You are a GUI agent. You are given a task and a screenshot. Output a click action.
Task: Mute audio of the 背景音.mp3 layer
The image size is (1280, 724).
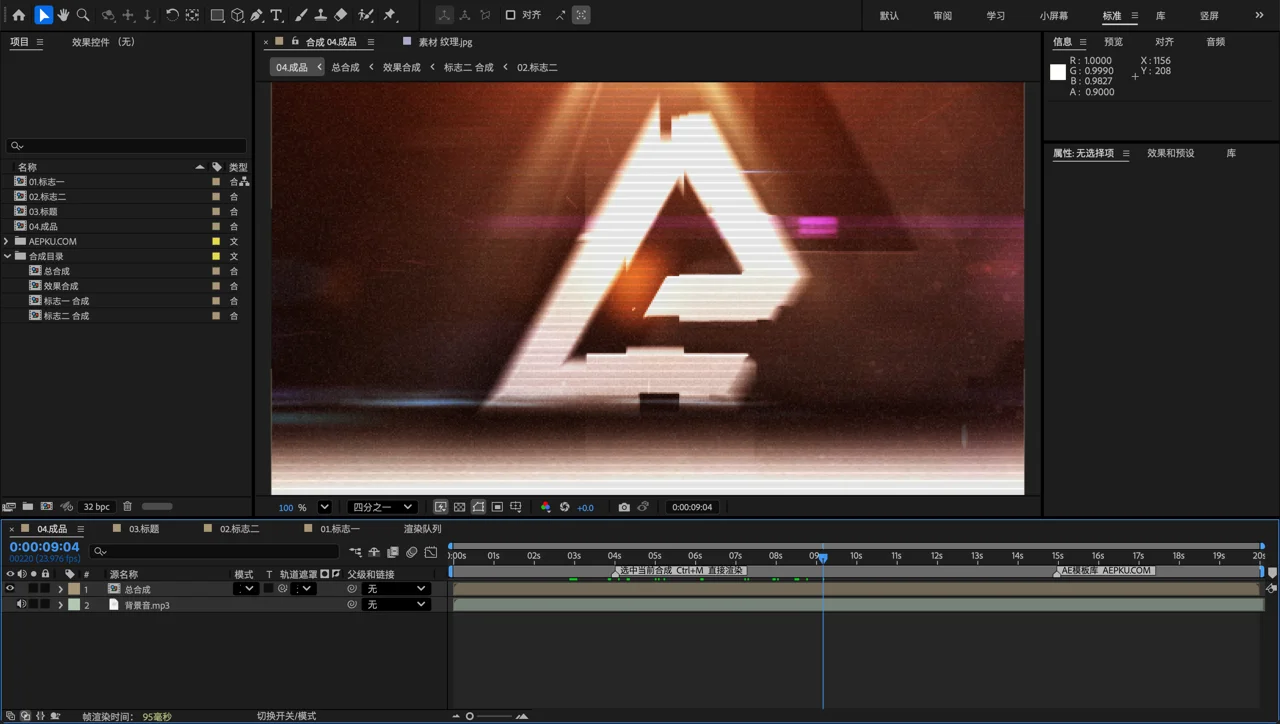pos(21,605)
